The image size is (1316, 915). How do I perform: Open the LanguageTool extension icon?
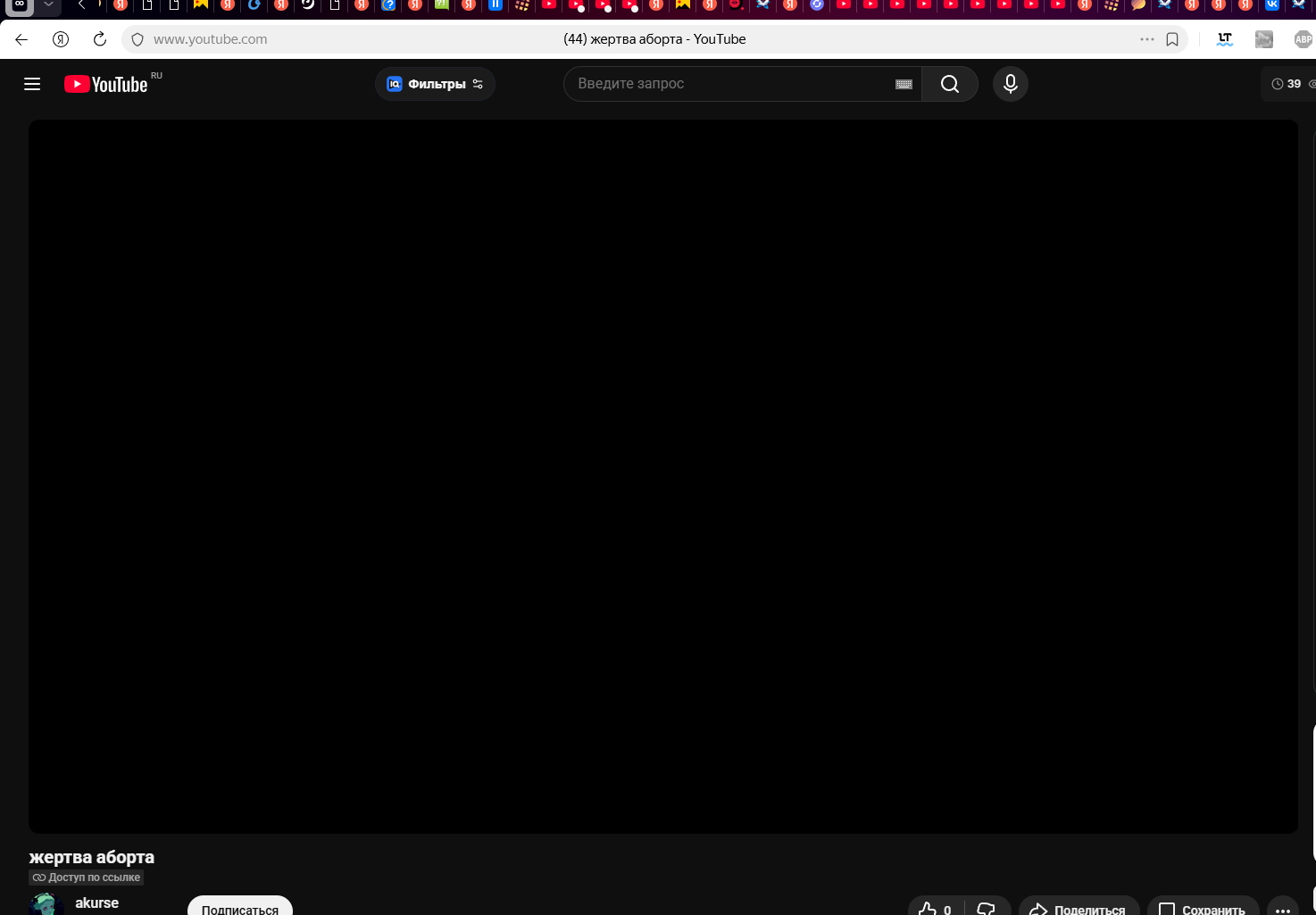click(1224, 39)
